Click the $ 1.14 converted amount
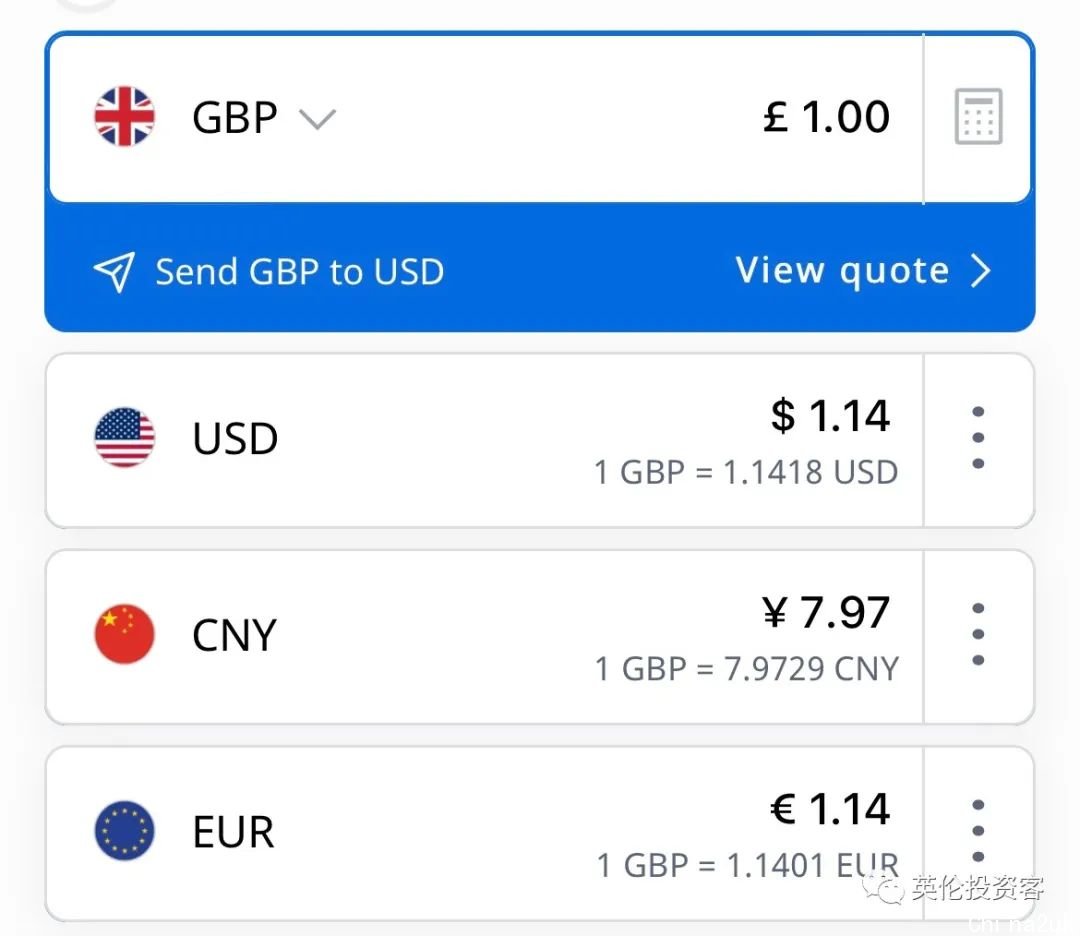The image size is (1080, 936). tap(831, 416)
